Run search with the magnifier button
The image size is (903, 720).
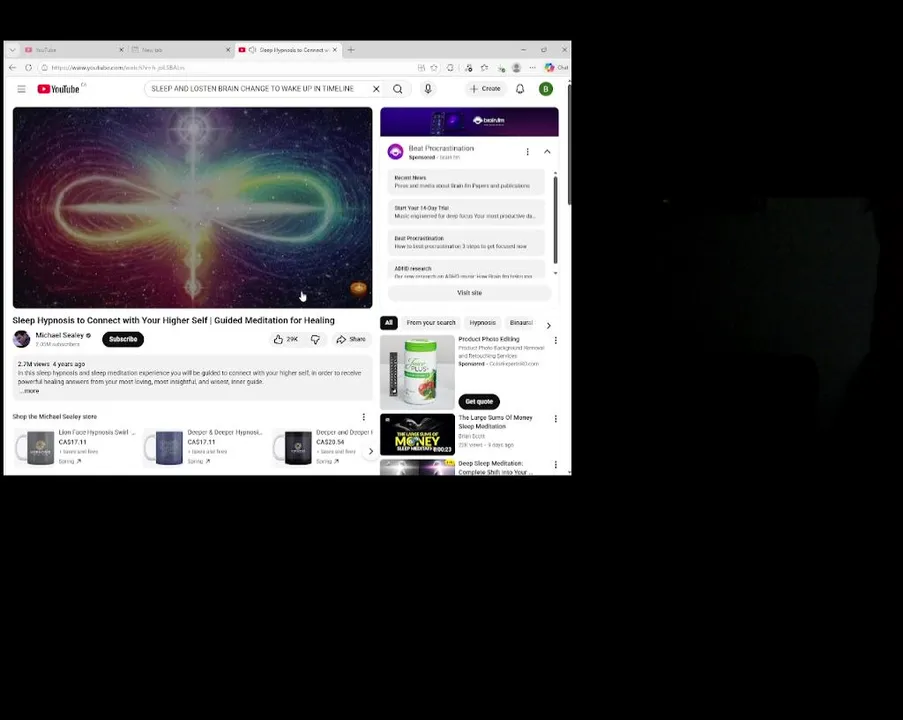(397, 89)
